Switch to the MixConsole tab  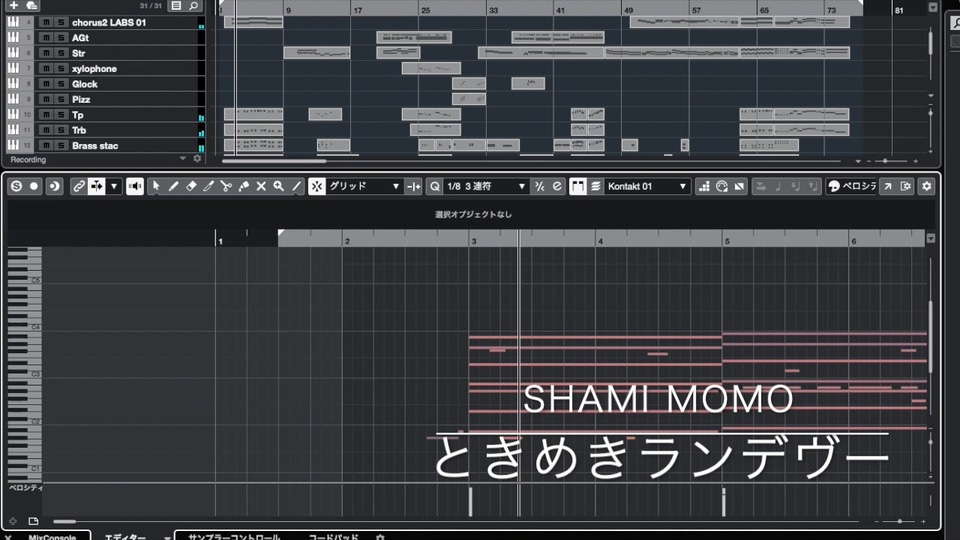(x=52, y=536)
